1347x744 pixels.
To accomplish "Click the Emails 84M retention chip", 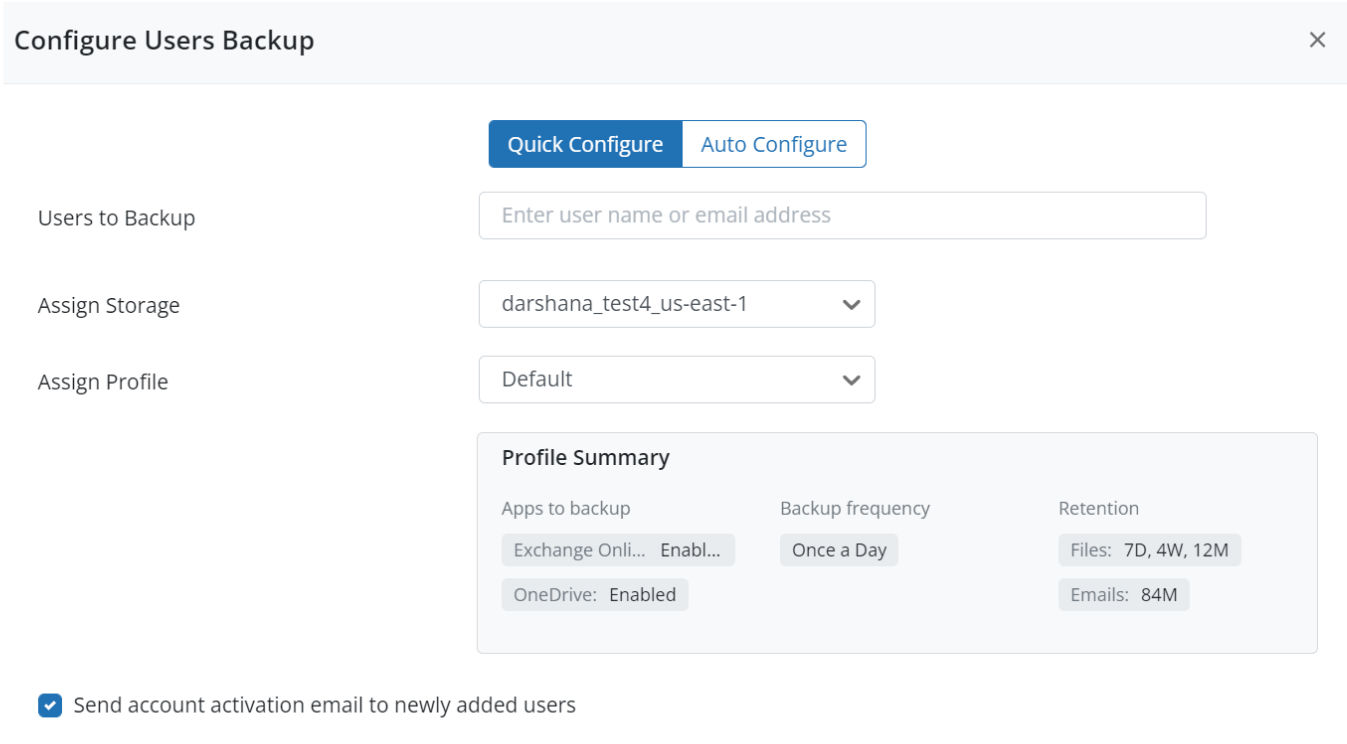I will (1123, 595).
